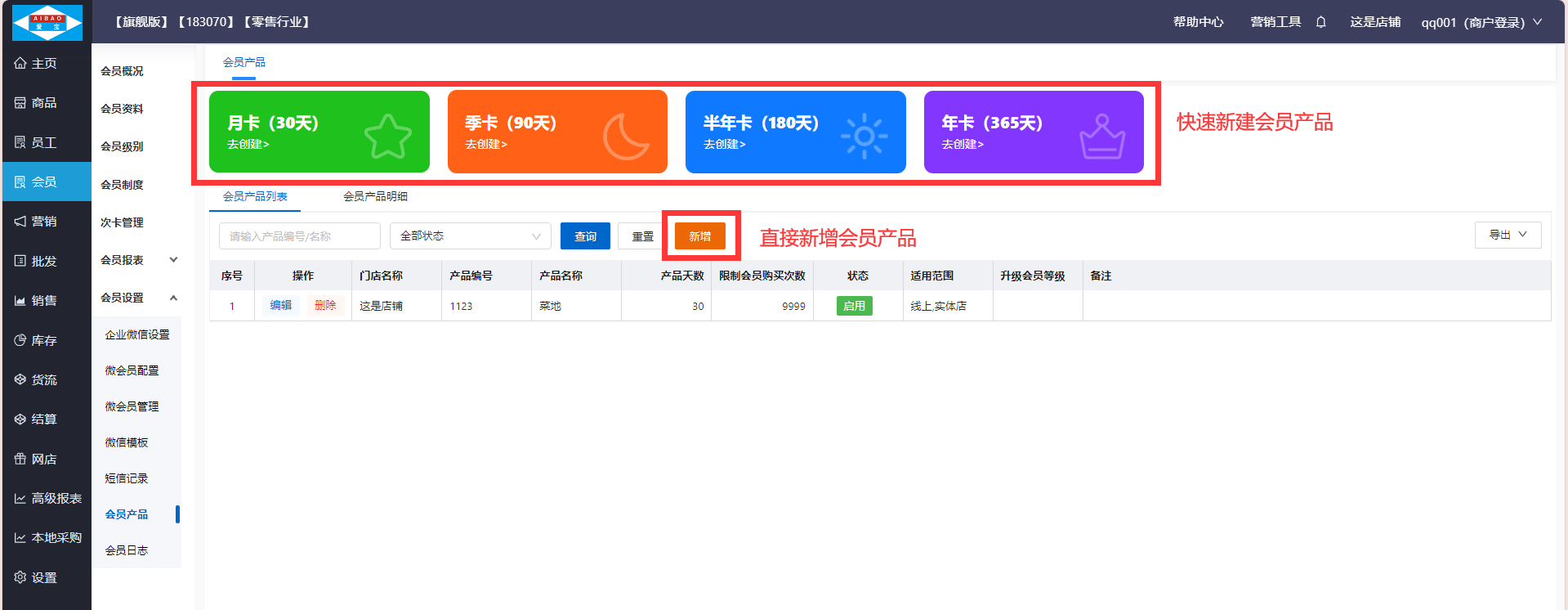1568x610 pixels.
Task: Expand the 会员报表 submenu
Action: pyautogui.click(x=137, y=260)
